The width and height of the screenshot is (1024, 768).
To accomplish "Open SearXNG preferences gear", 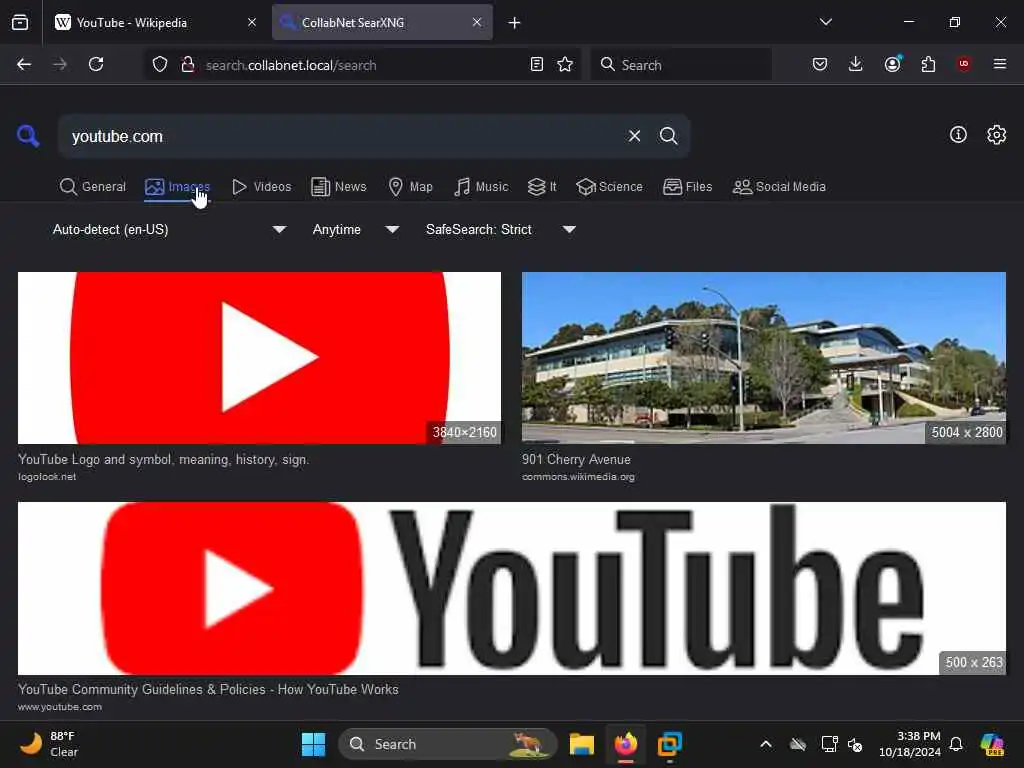I will (x=996, y=135).
